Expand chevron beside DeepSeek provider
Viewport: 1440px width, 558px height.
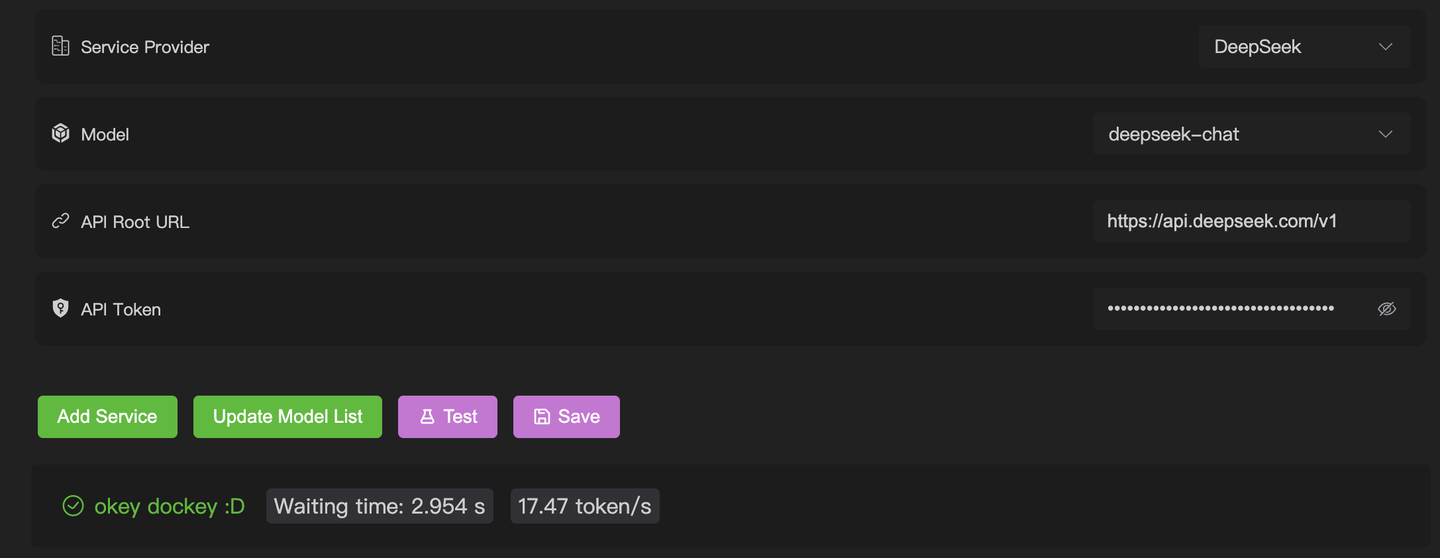coord(1385,47)
